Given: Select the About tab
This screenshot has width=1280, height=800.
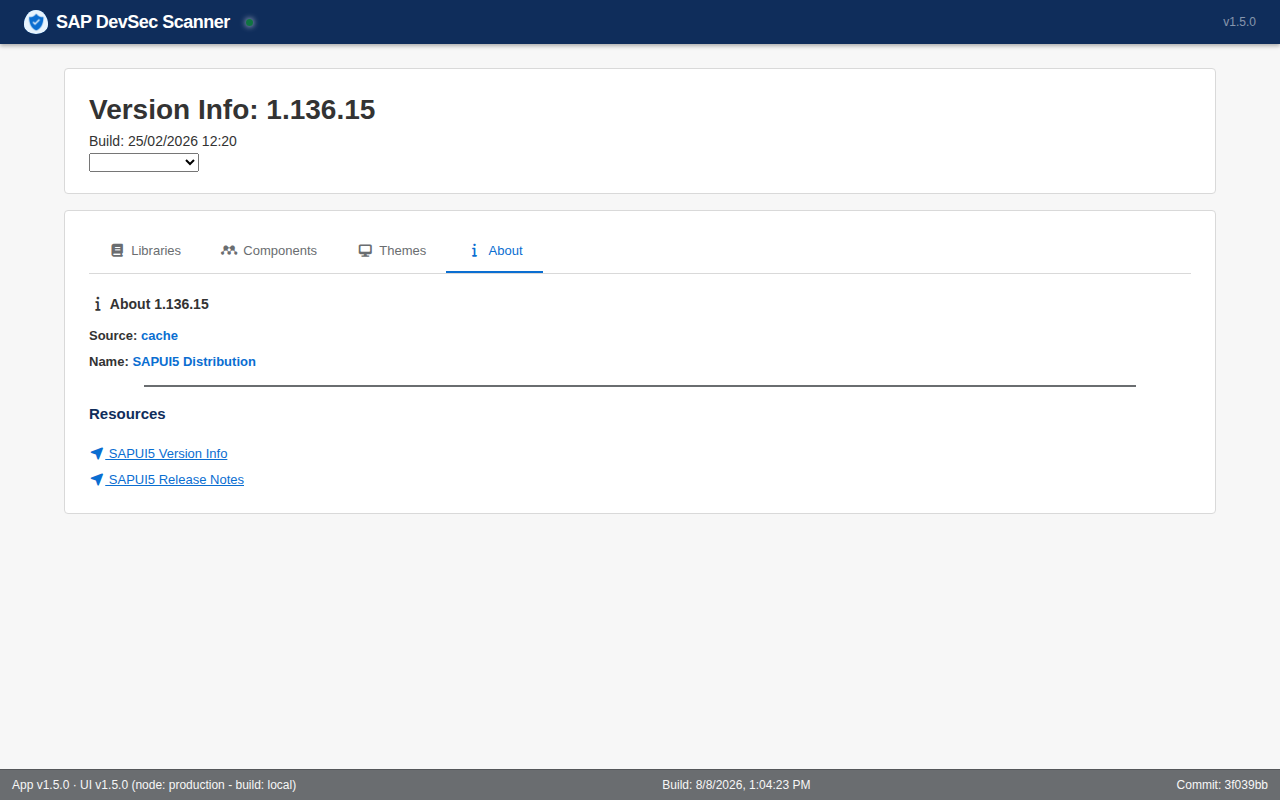Looking at the screenshot, I should 495,251.
